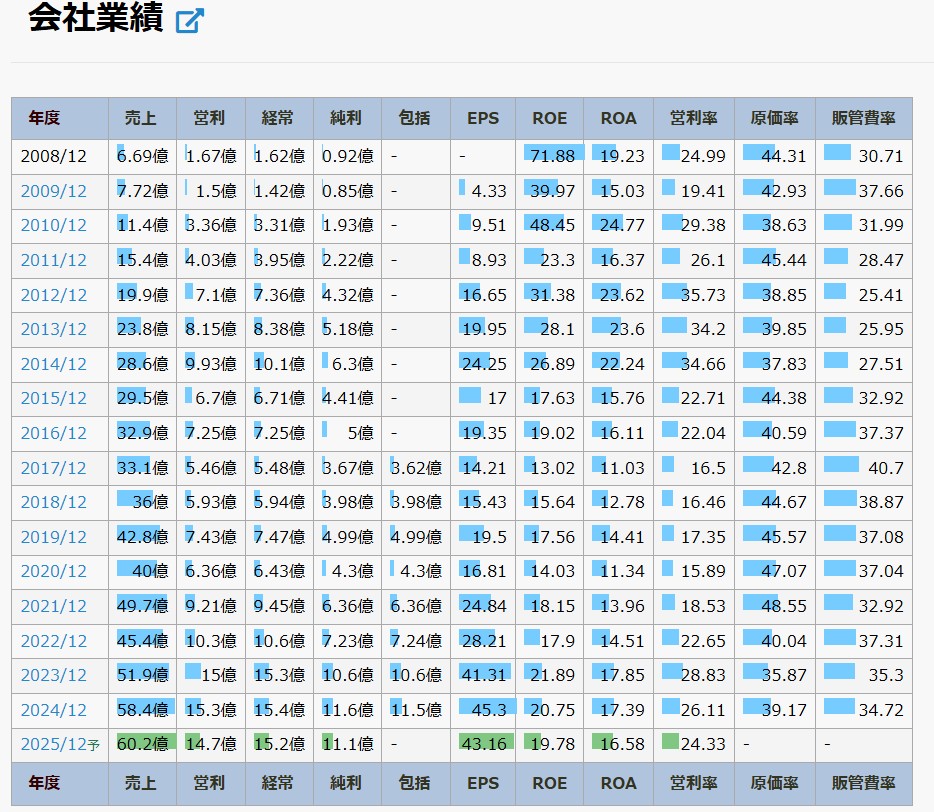934x812 pixels.
Task: Click the top ROA column header
Action: point(618,118)
